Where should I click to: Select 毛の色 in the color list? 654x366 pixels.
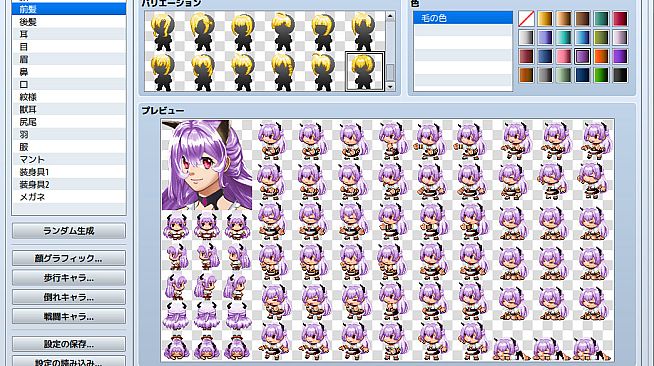pyautogui.click(x=463, y=18)
